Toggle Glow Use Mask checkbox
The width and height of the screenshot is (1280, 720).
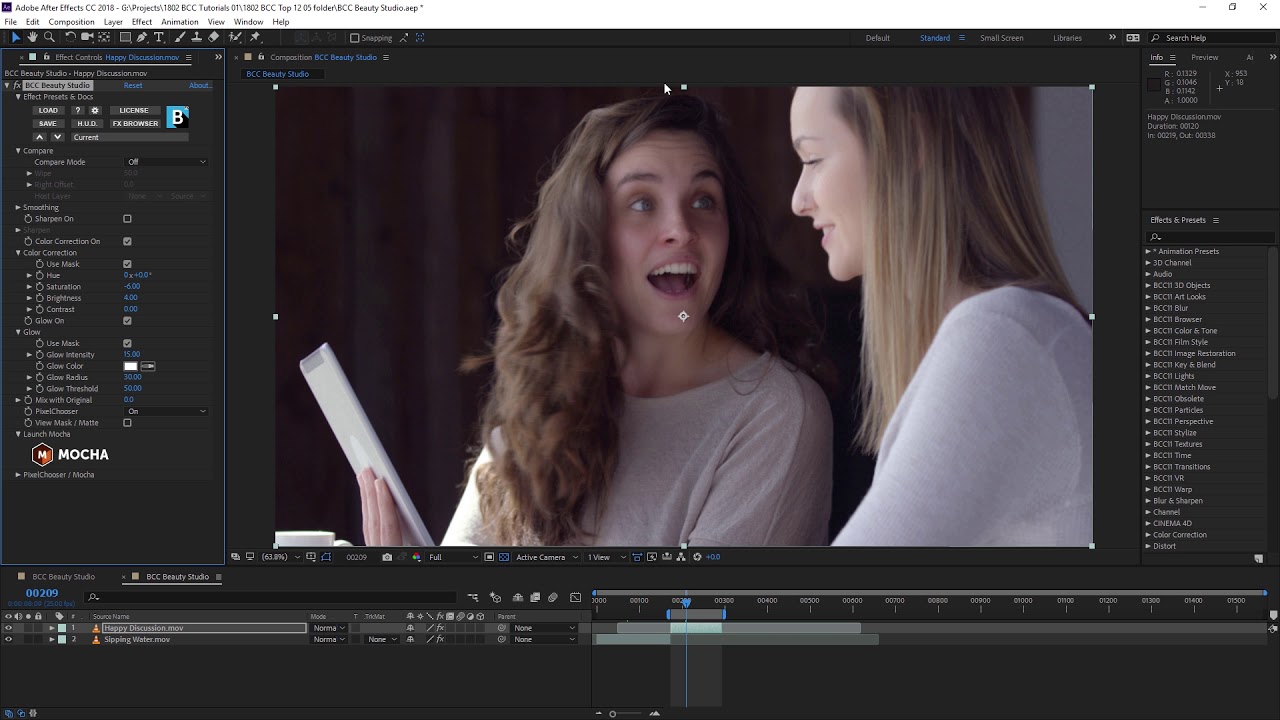pyautogui.click(x=127, y=343)
